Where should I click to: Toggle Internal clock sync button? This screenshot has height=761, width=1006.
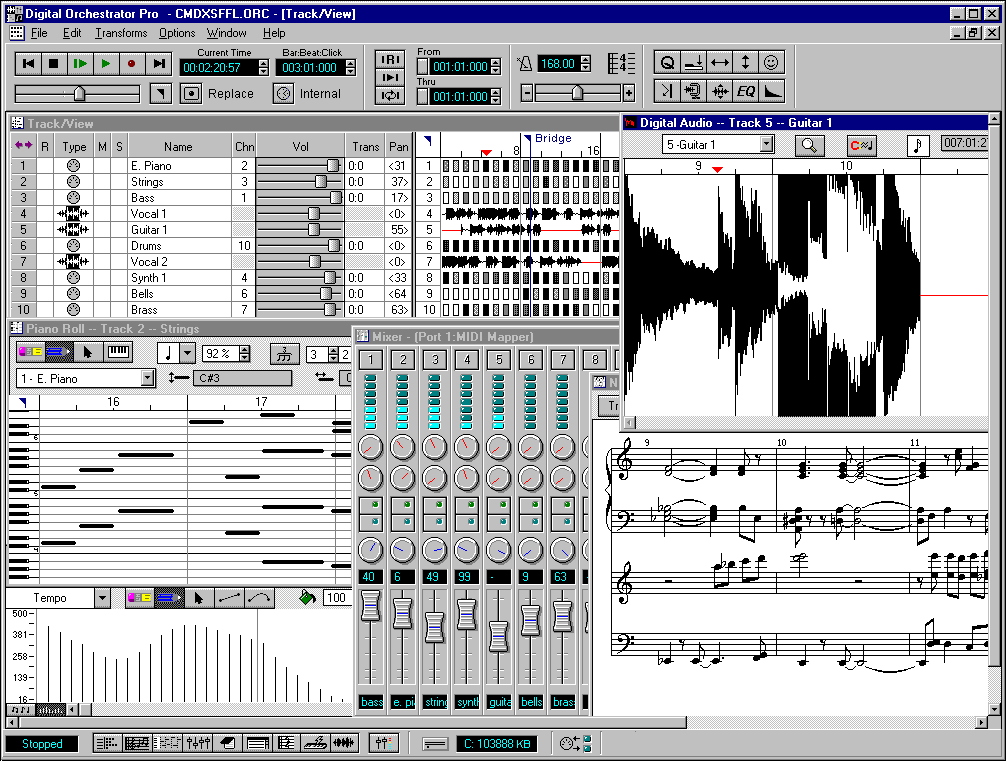[x=284, y=93]
